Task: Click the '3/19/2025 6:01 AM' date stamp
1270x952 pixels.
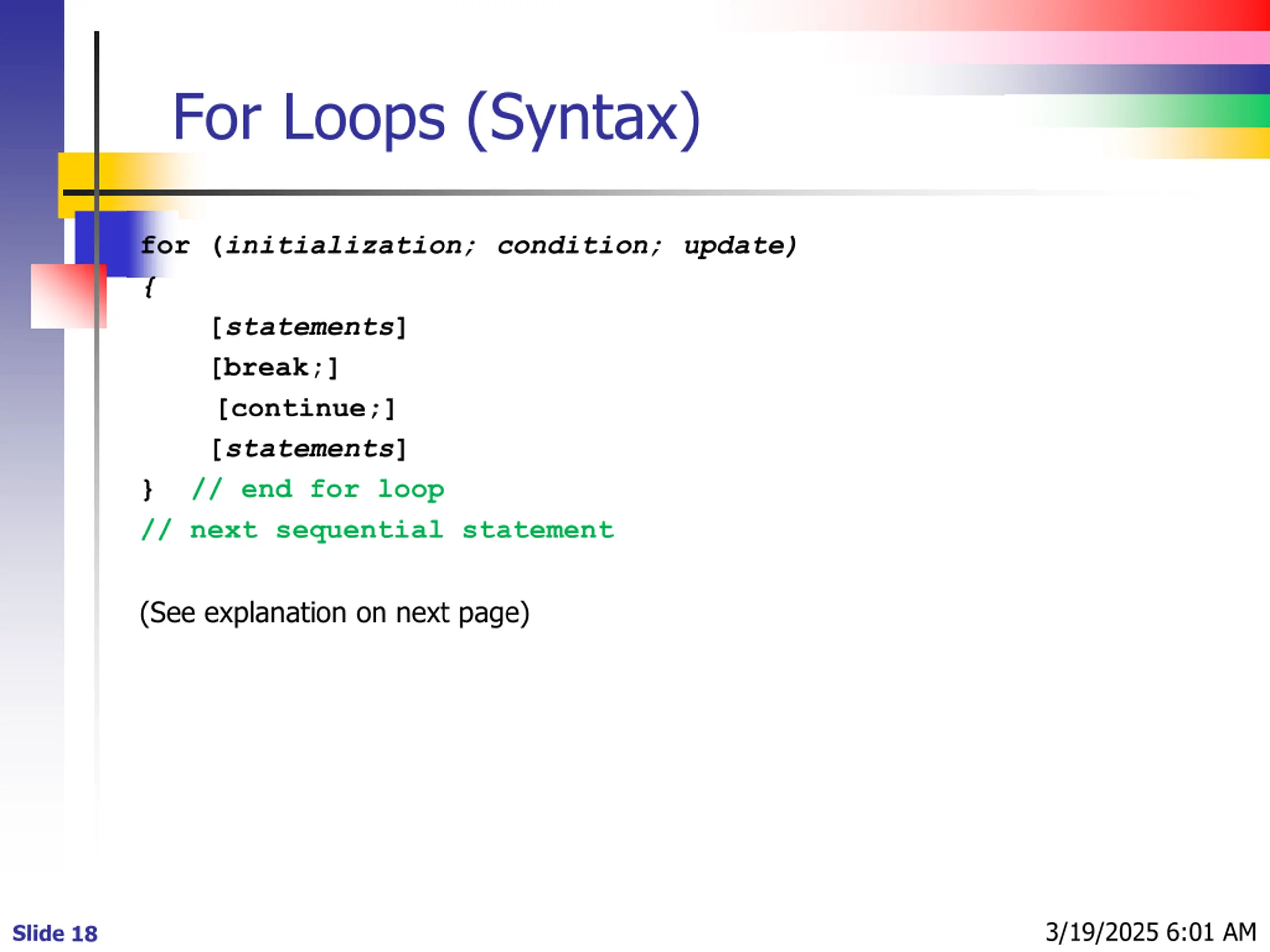Action: (x=1150, y=933)
